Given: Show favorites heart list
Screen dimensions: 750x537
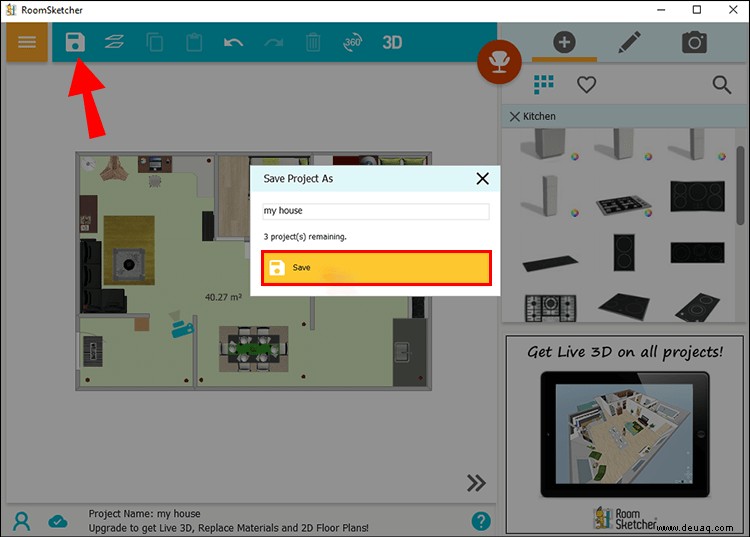Looking at the screenshot, I should click(x=586, y=85).
